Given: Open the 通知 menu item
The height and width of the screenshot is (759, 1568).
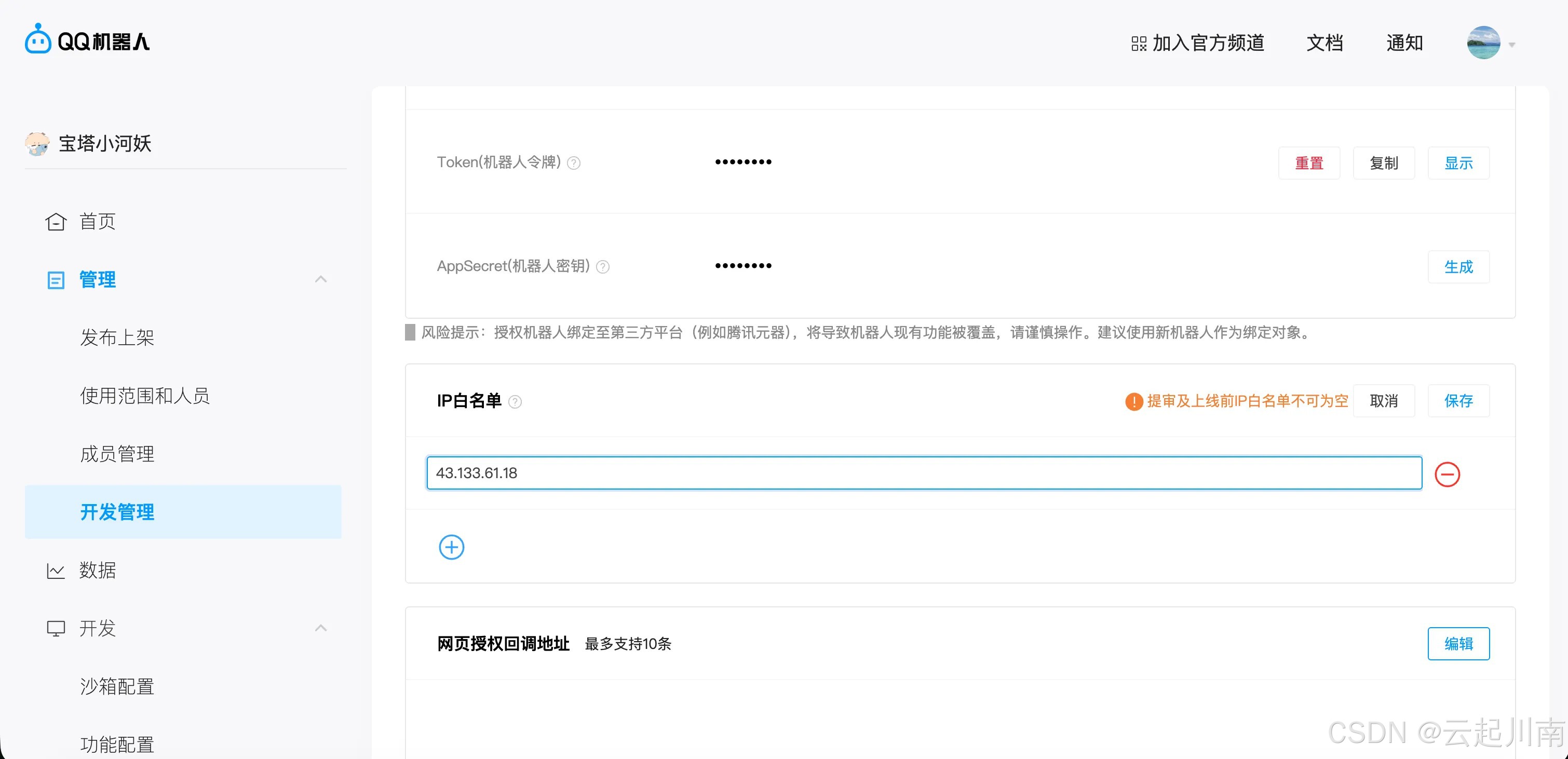Looking at the screenshot, I should (x=1404, y=43).
